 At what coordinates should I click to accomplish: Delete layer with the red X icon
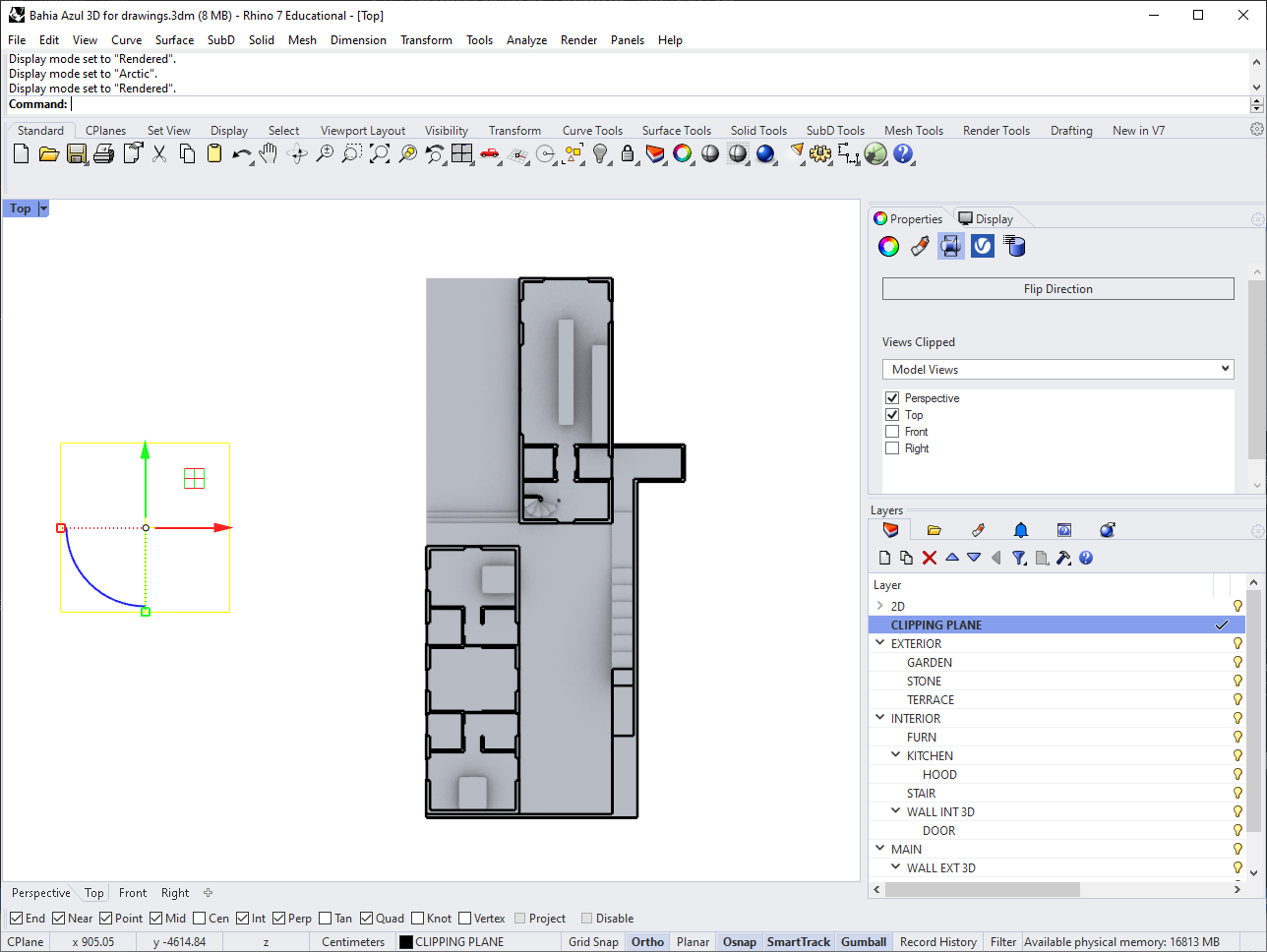[x=929, y=558]
